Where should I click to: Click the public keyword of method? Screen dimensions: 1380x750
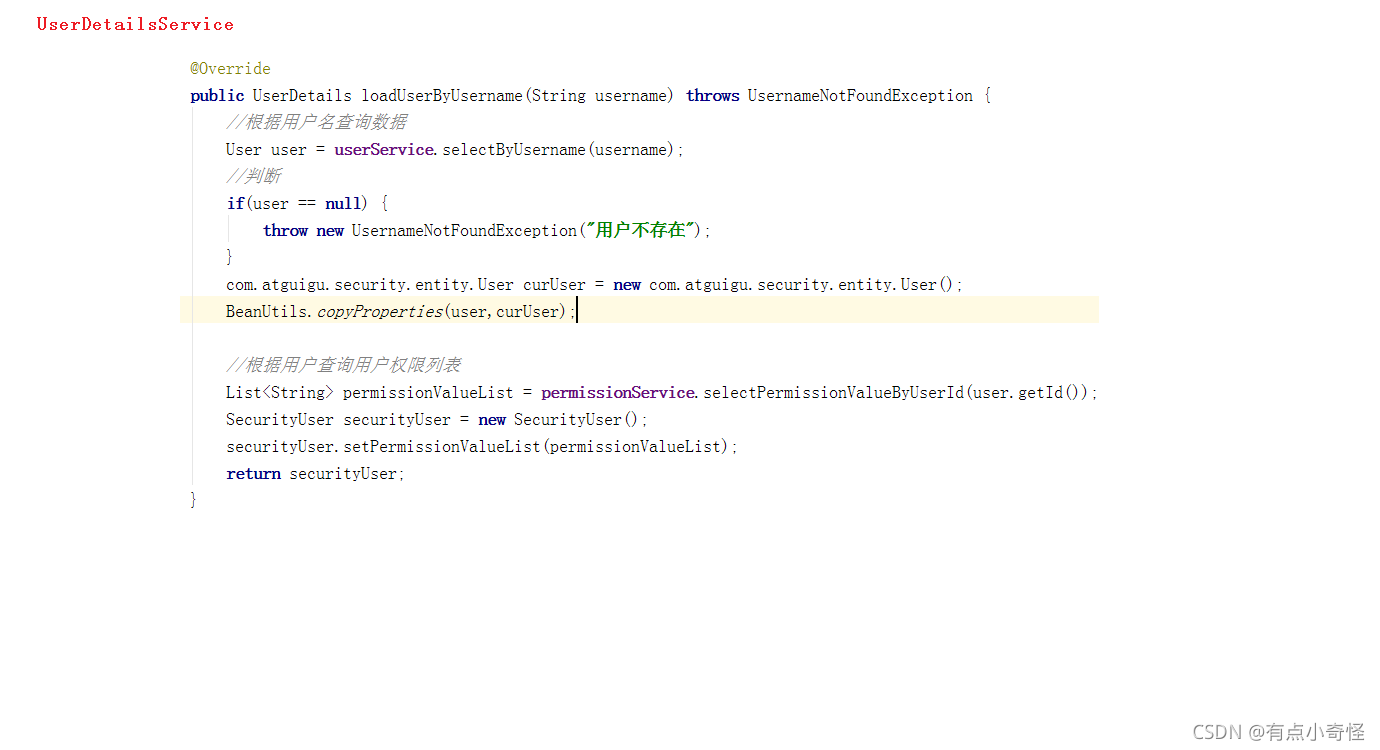click(217, 96)
